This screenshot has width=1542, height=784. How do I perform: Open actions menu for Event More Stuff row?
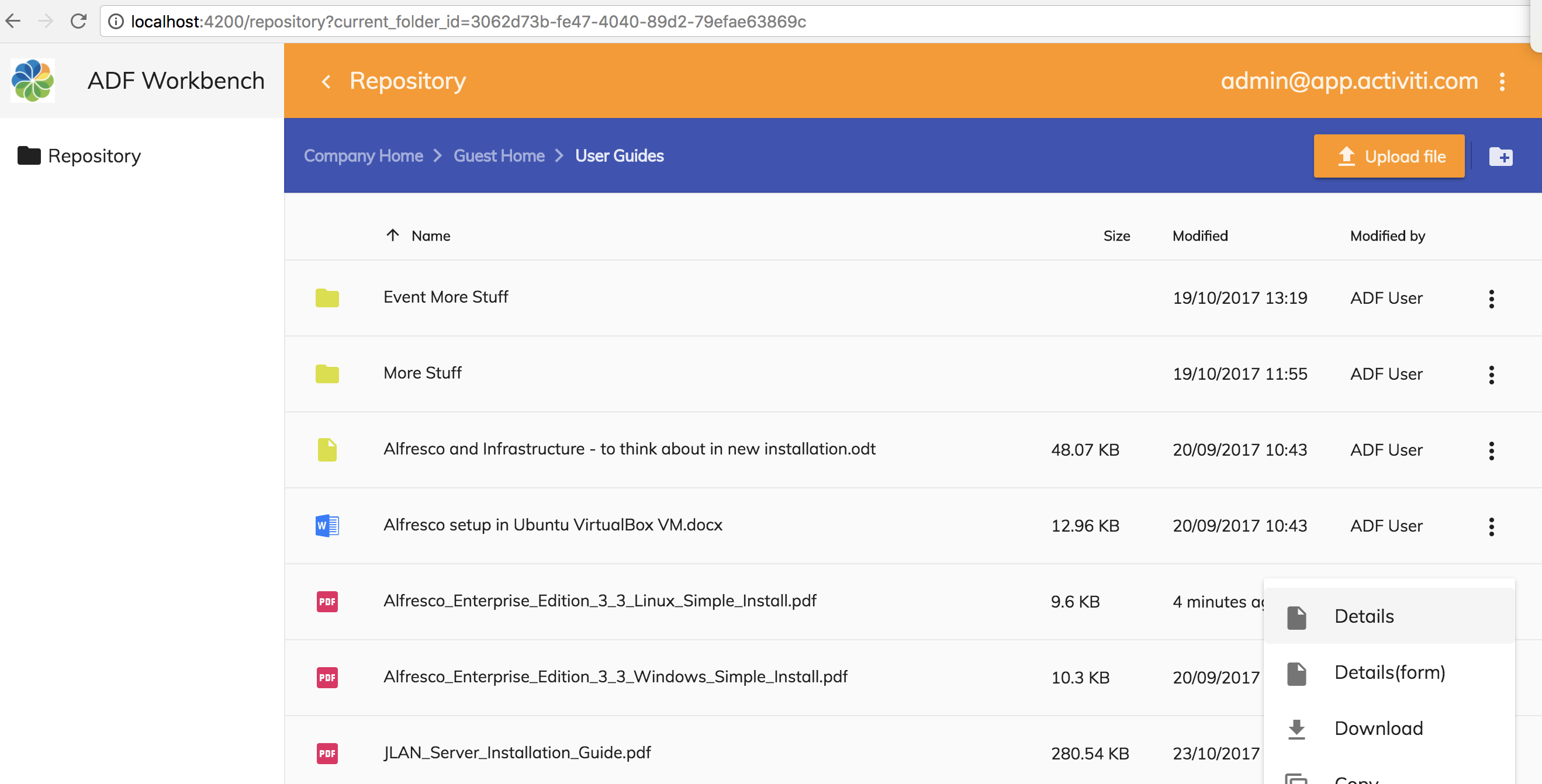(x=1491, y=299)
